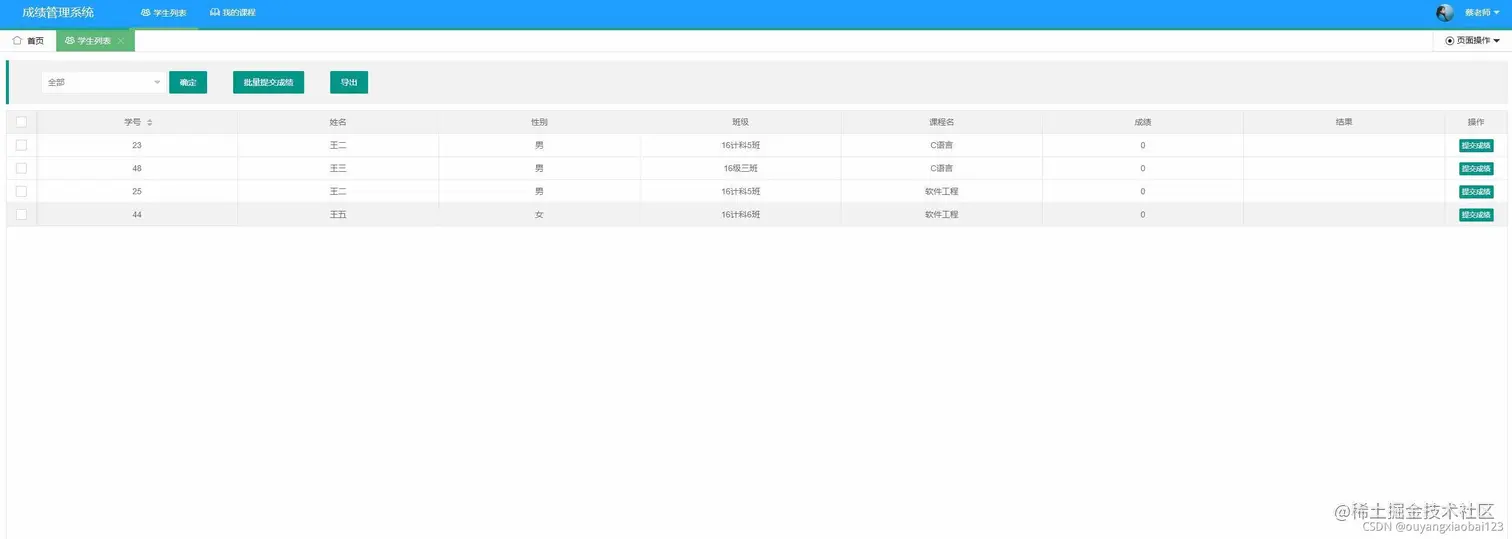Click the 操作 column header

click(1476, 122)
